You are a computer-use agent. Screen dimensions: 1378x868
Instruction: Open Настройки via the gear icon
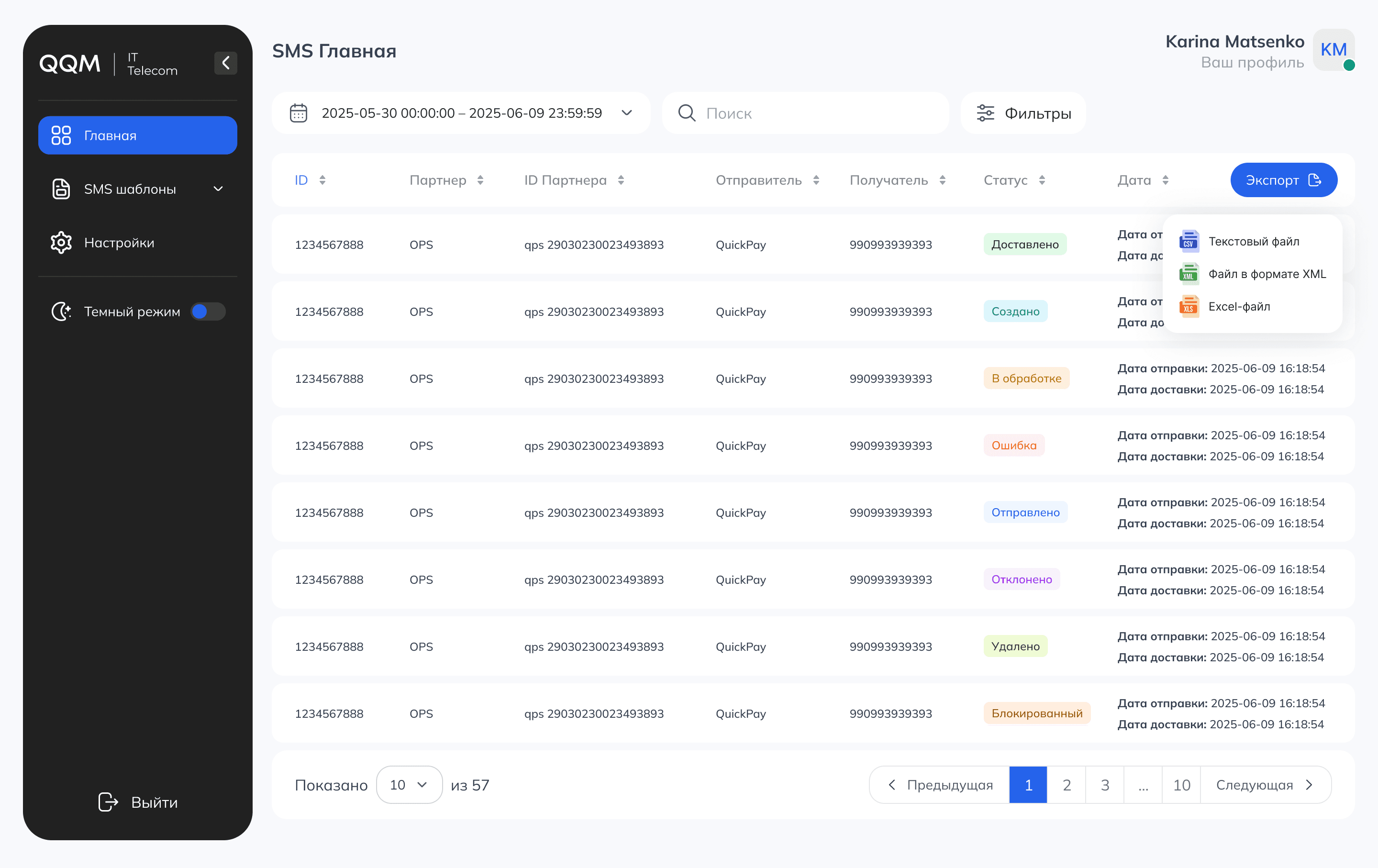[x=61, y=242]
